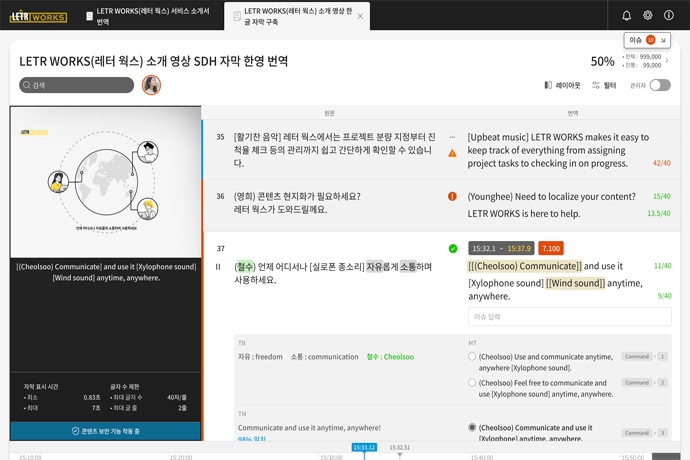
Task: Click the 15:32.1 ~ 15:37.9 timecode
Action: [x=501, y=248]
